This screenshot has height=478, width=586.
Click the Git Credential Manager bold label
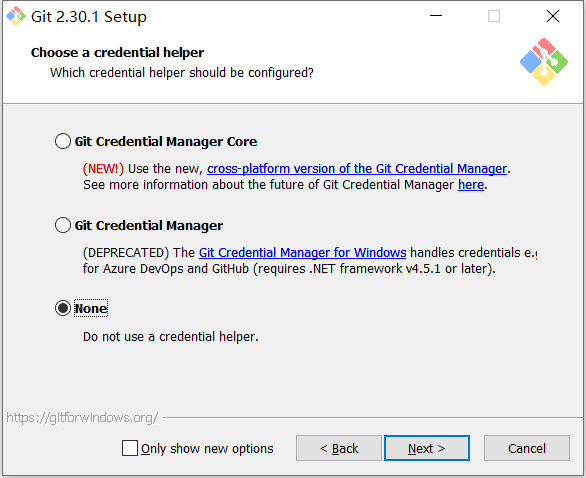coord(149,226)
